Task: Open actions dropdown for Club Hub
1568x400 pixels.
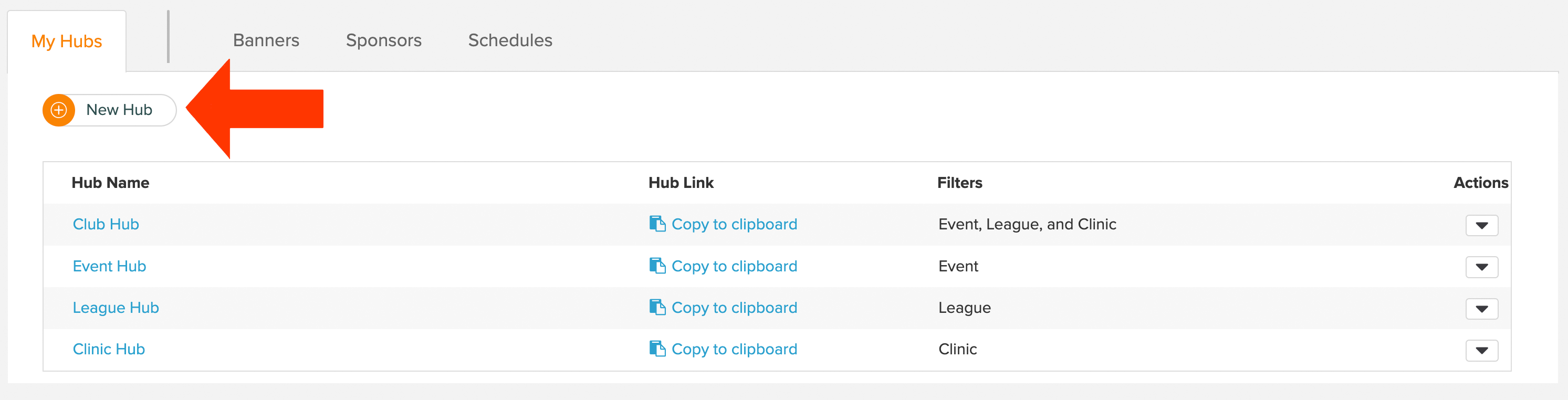Action: pyautogui.click(x=1481, y=225)
